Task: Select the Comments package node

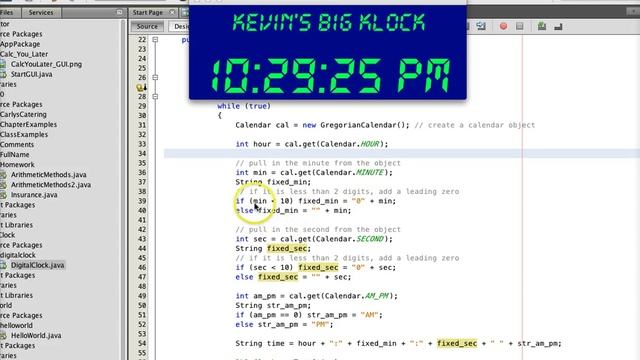Action: (x=17, y=144)
